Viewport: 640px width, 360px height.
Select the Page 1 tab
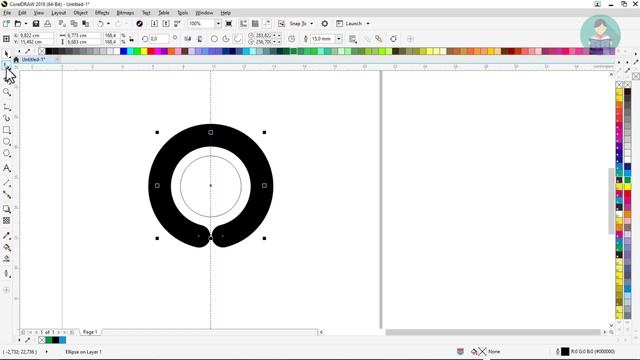click(x=90, y=332)
